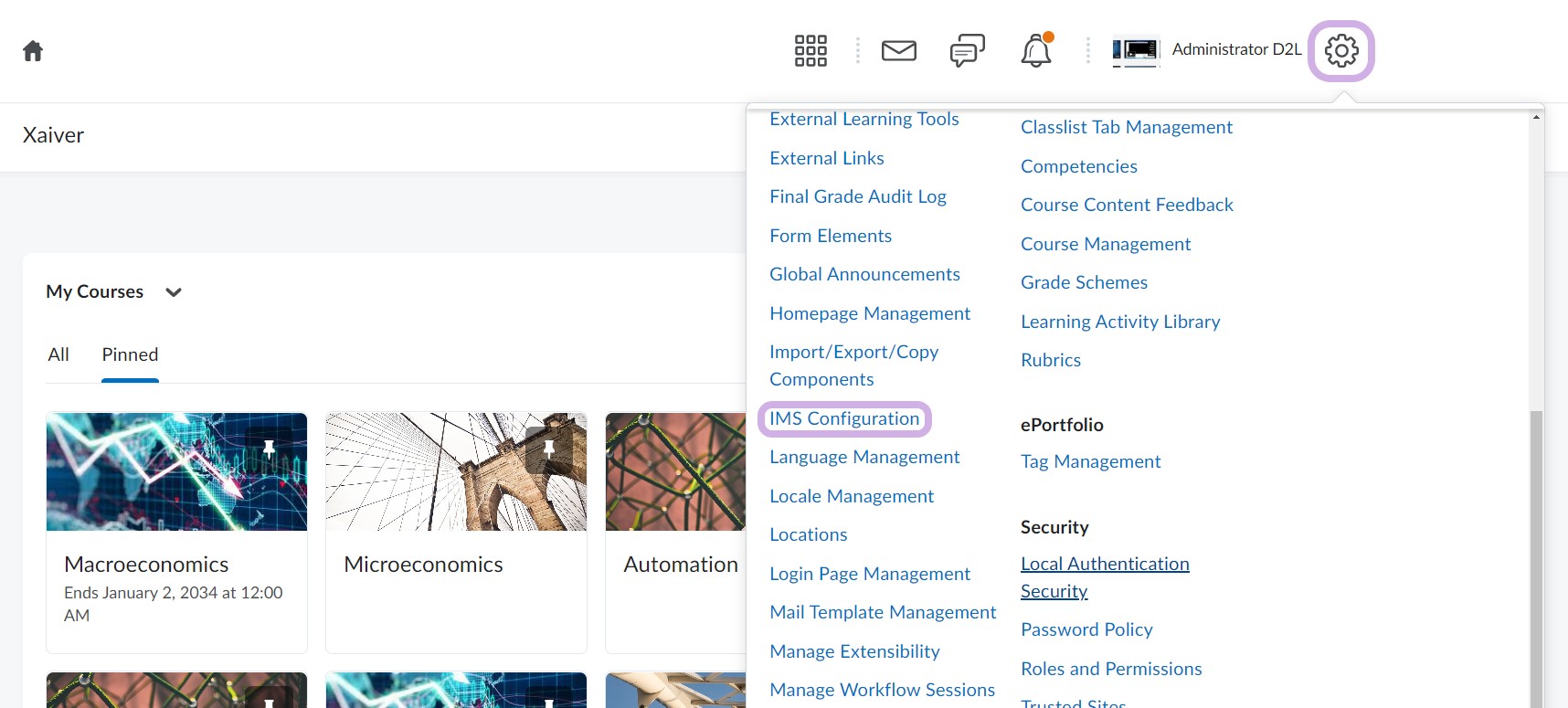Click the Microeconomics course title

click(x=423, y=565)
